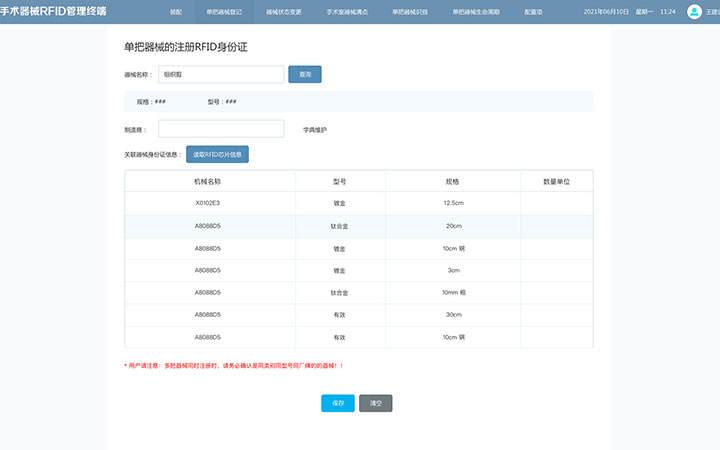Select the X0102E3 table row
This screenshot has width=720, height=450.
pos(358,203)
